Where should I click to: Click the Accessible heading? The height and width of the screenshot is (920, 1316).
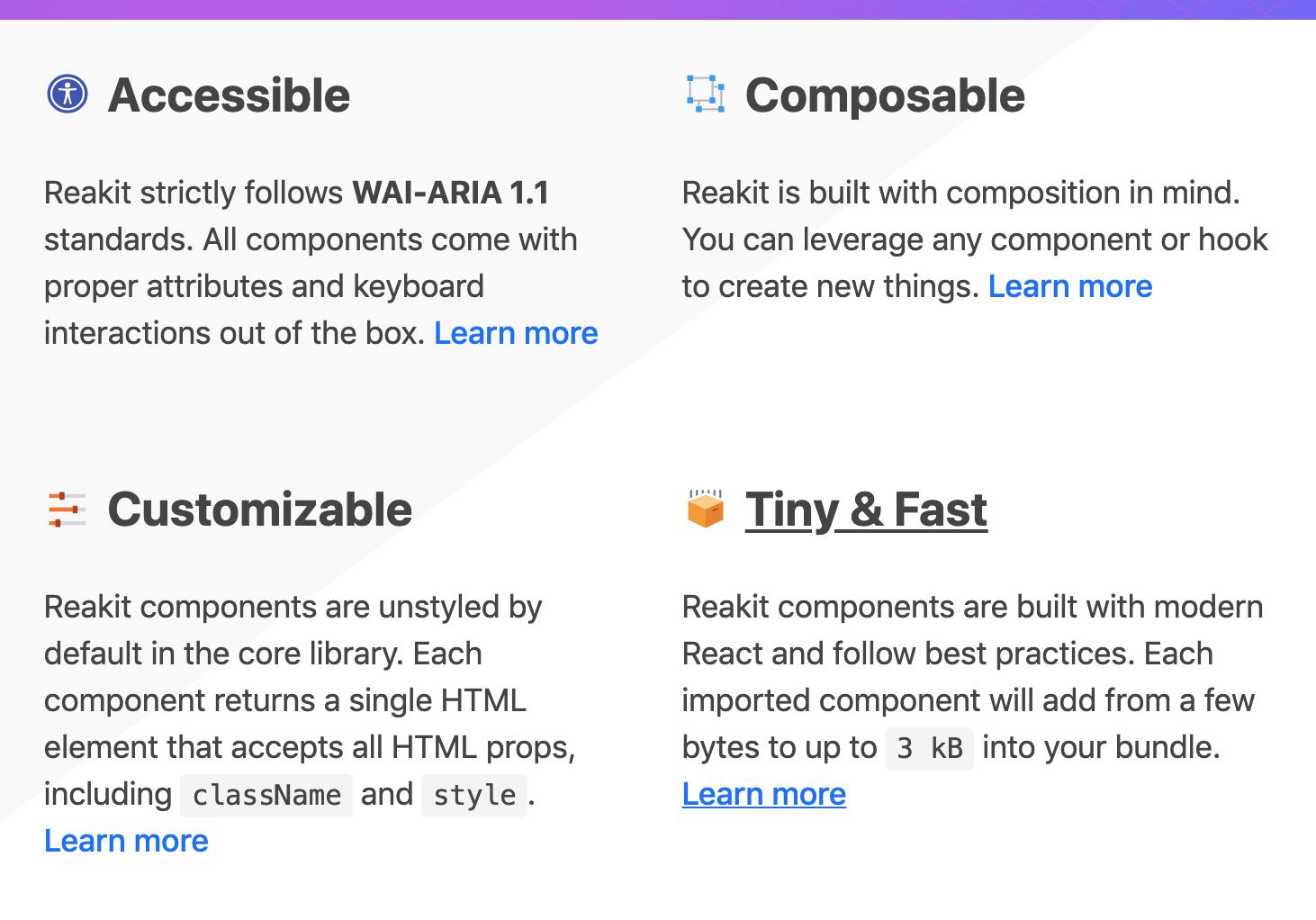[x=229, y=95]
